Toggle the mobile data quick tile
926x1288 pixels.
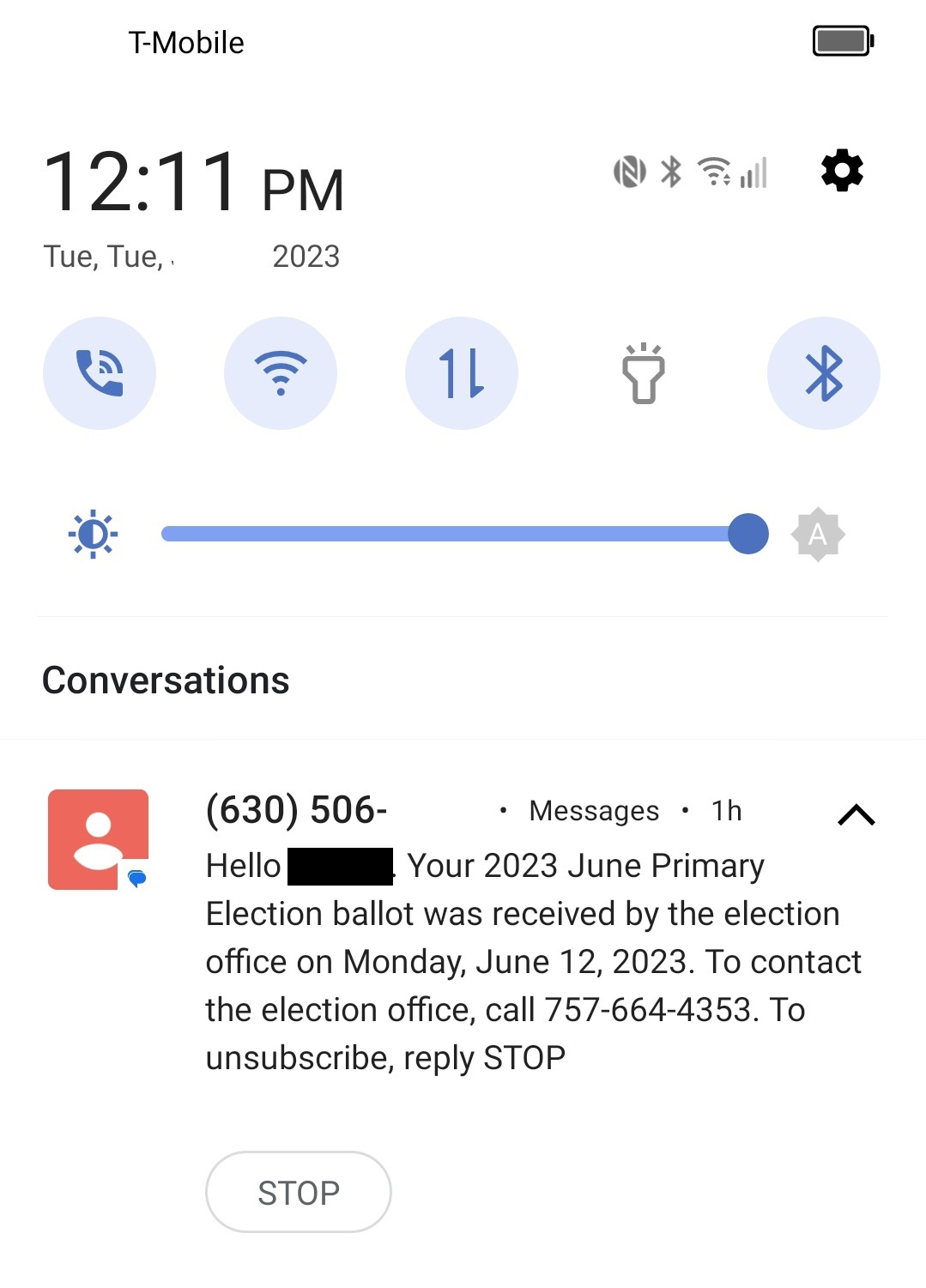[462, 373]
